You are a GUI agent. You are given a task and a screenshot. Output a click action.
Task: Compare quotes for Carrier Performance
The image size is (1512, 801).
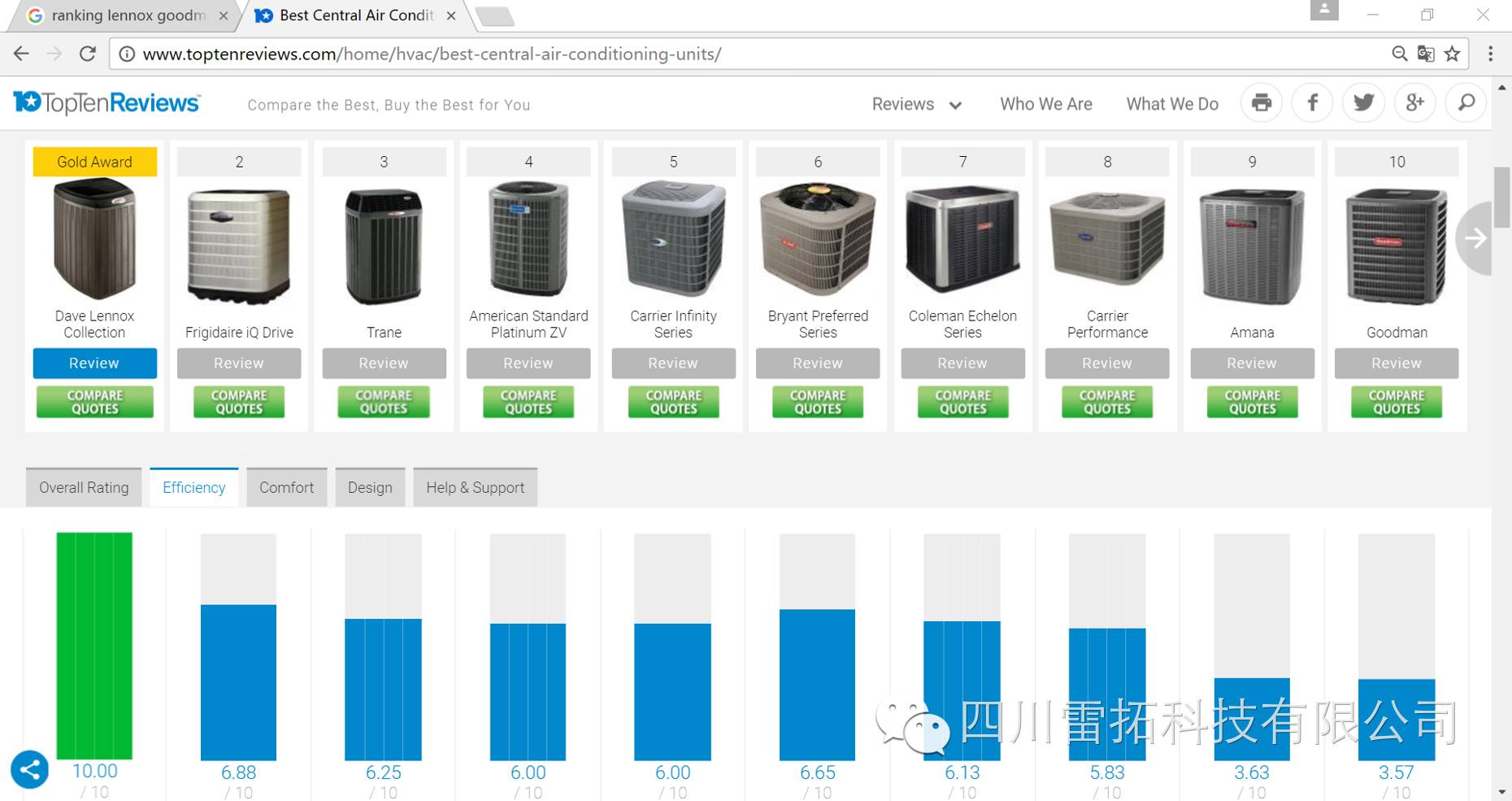click(x=1107, y=402)
